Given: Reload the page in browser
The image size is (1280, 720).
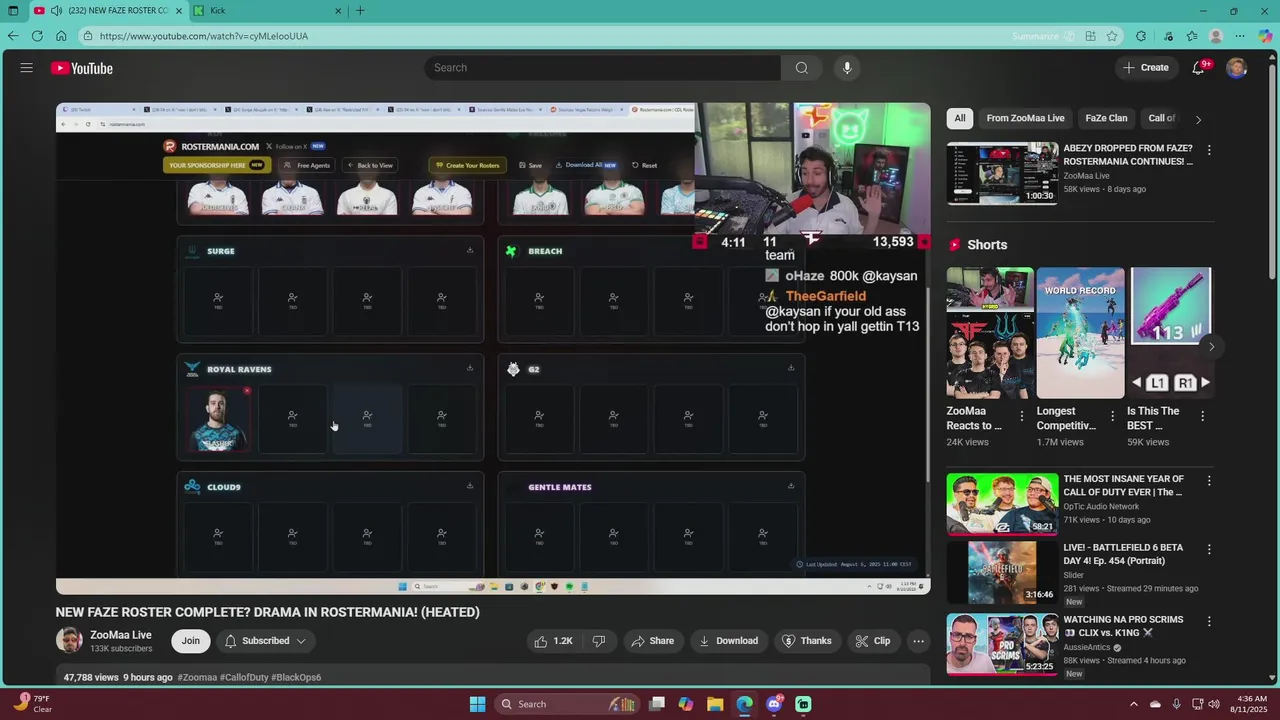Looking at the screenshot, I should coord(37,36).
